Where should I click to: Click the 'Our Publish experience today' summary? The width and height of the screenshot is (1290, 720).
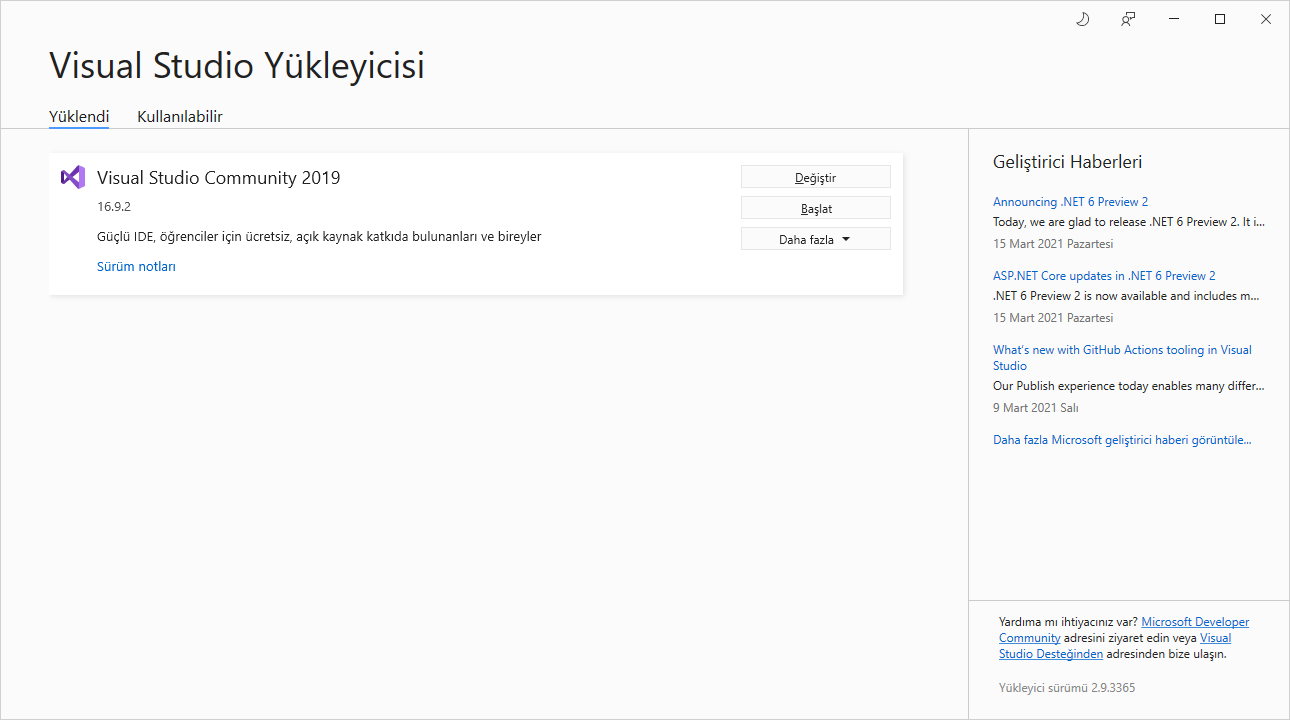click(1129, 386)
